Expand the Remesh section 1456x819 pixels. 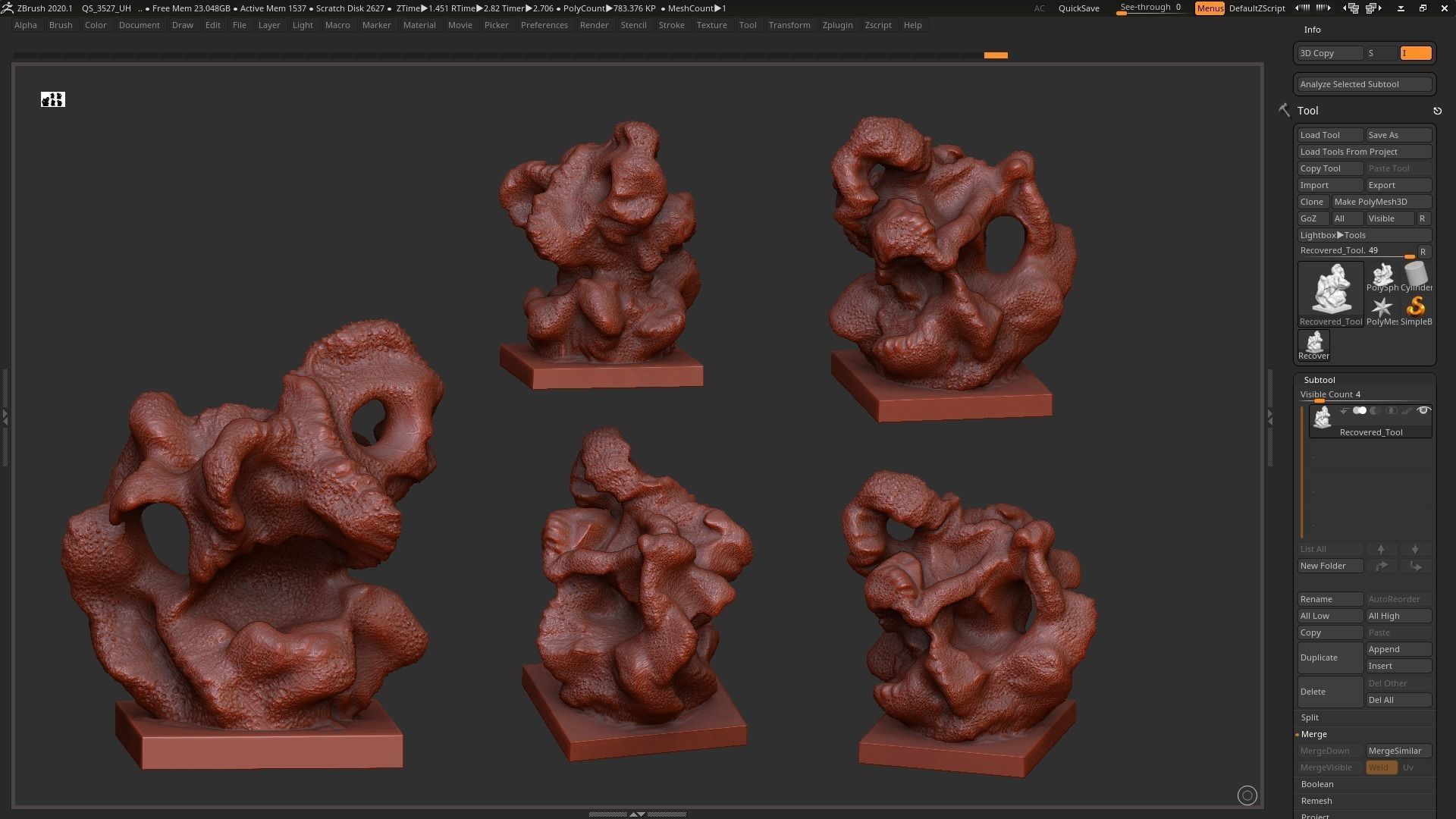[x=1316, y=801]
